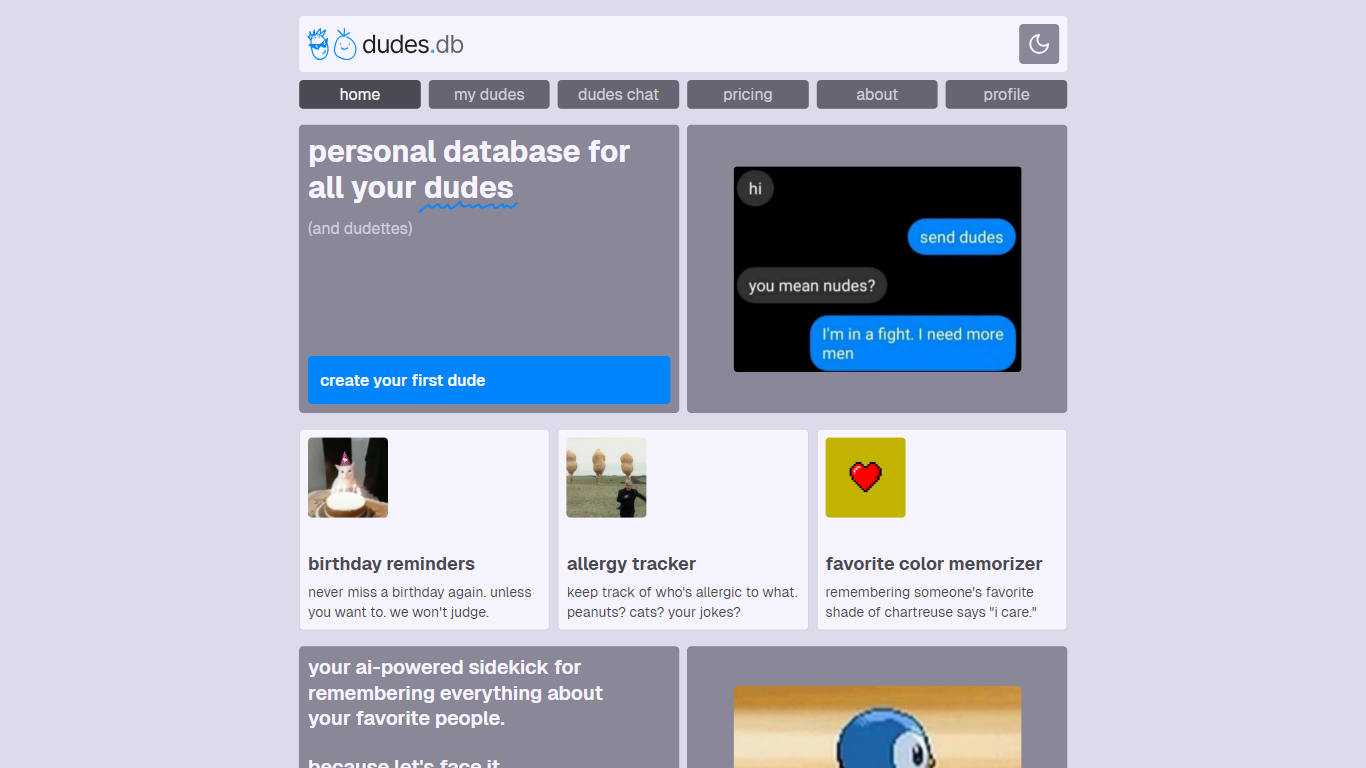Open the send dudes chat screenshot
The height and width of the screenshot is (768, 1366).
point(877,269)
